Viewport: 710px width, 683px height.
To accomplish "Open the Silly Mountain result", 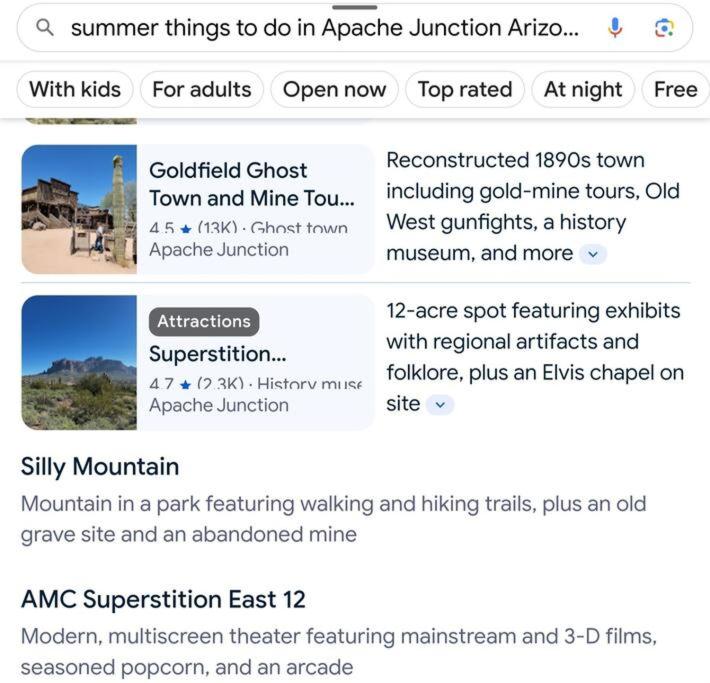I will [100, 467].
